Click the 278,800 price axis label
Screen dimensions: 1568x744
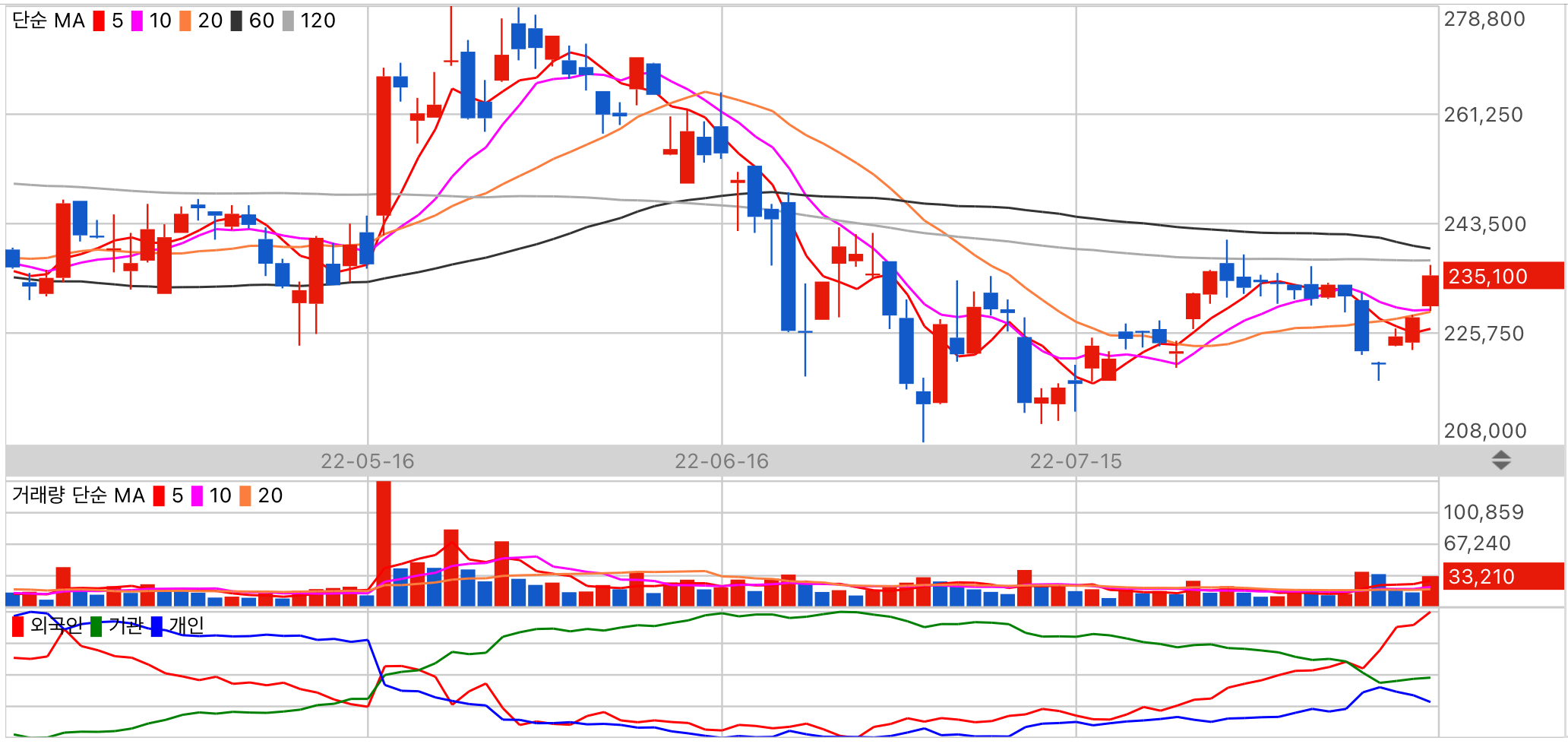(1484, 19)
